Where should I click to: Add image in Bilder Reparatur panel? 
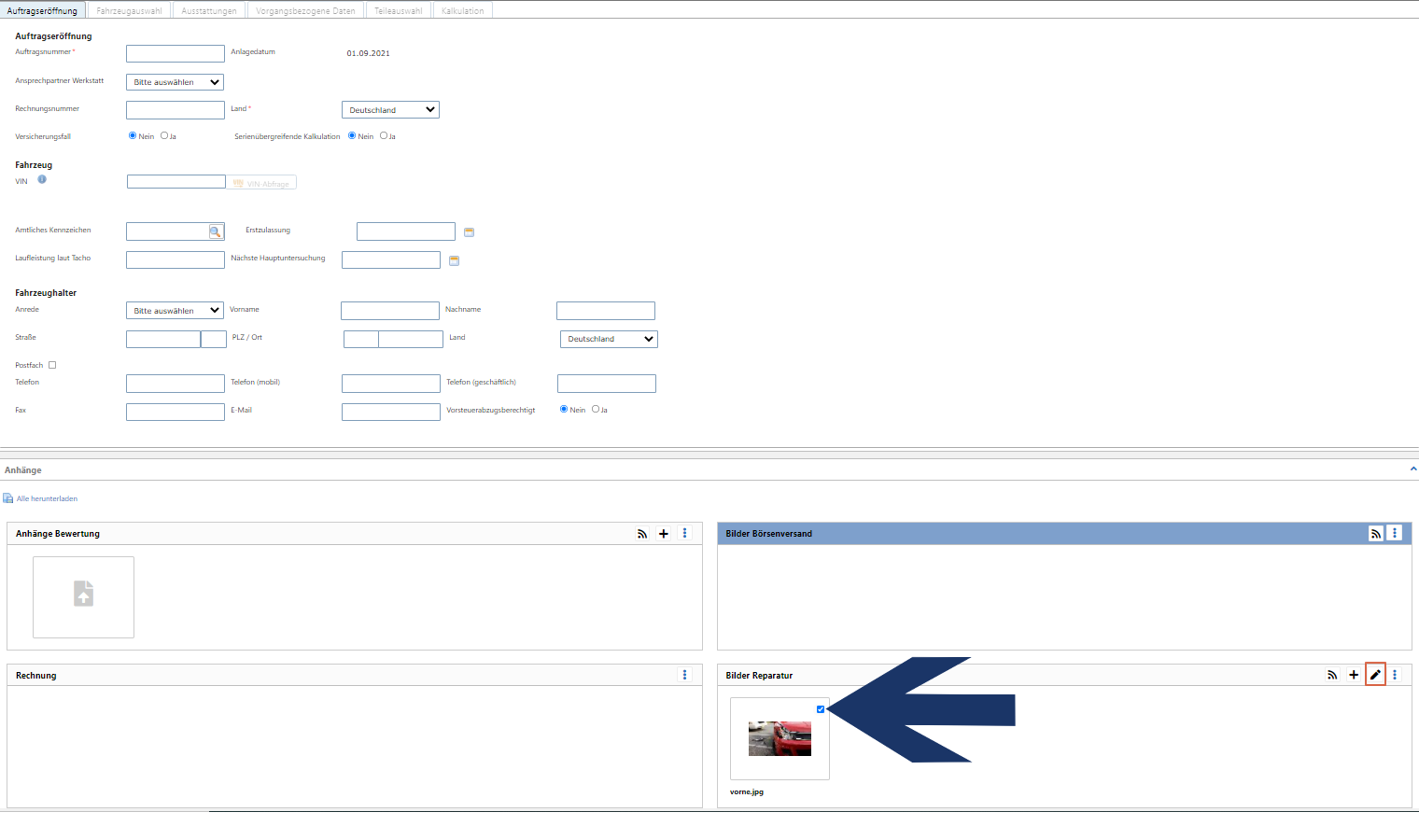(1354, 675)
